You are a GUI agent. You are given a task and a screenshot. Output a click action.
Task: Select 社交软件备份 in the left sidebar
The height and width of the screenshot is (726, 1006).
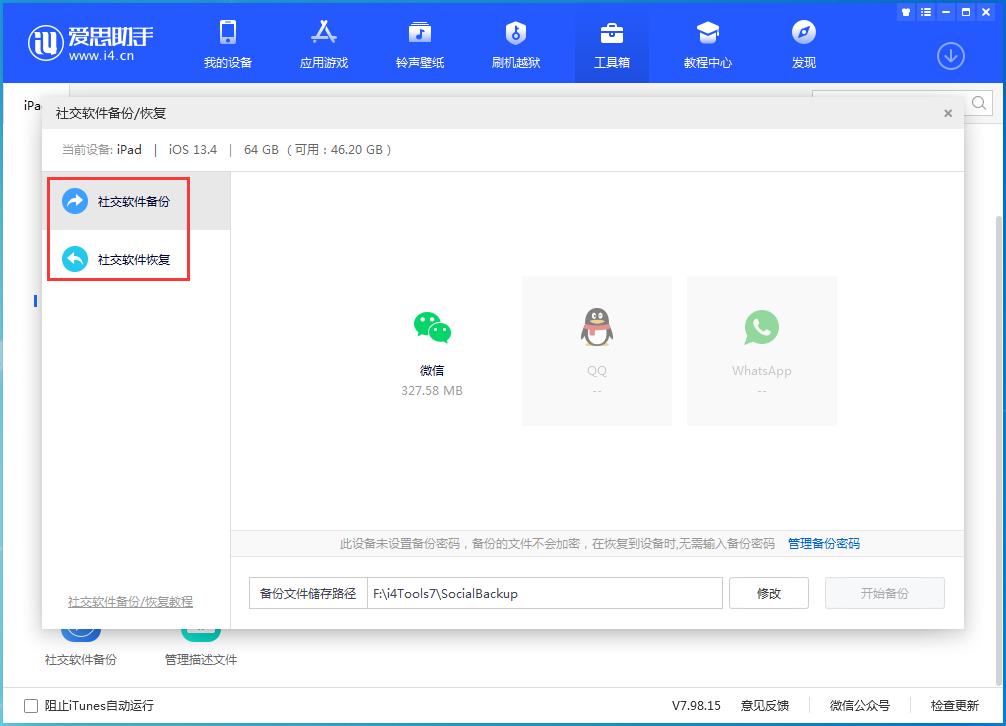(x=118, y=201)
